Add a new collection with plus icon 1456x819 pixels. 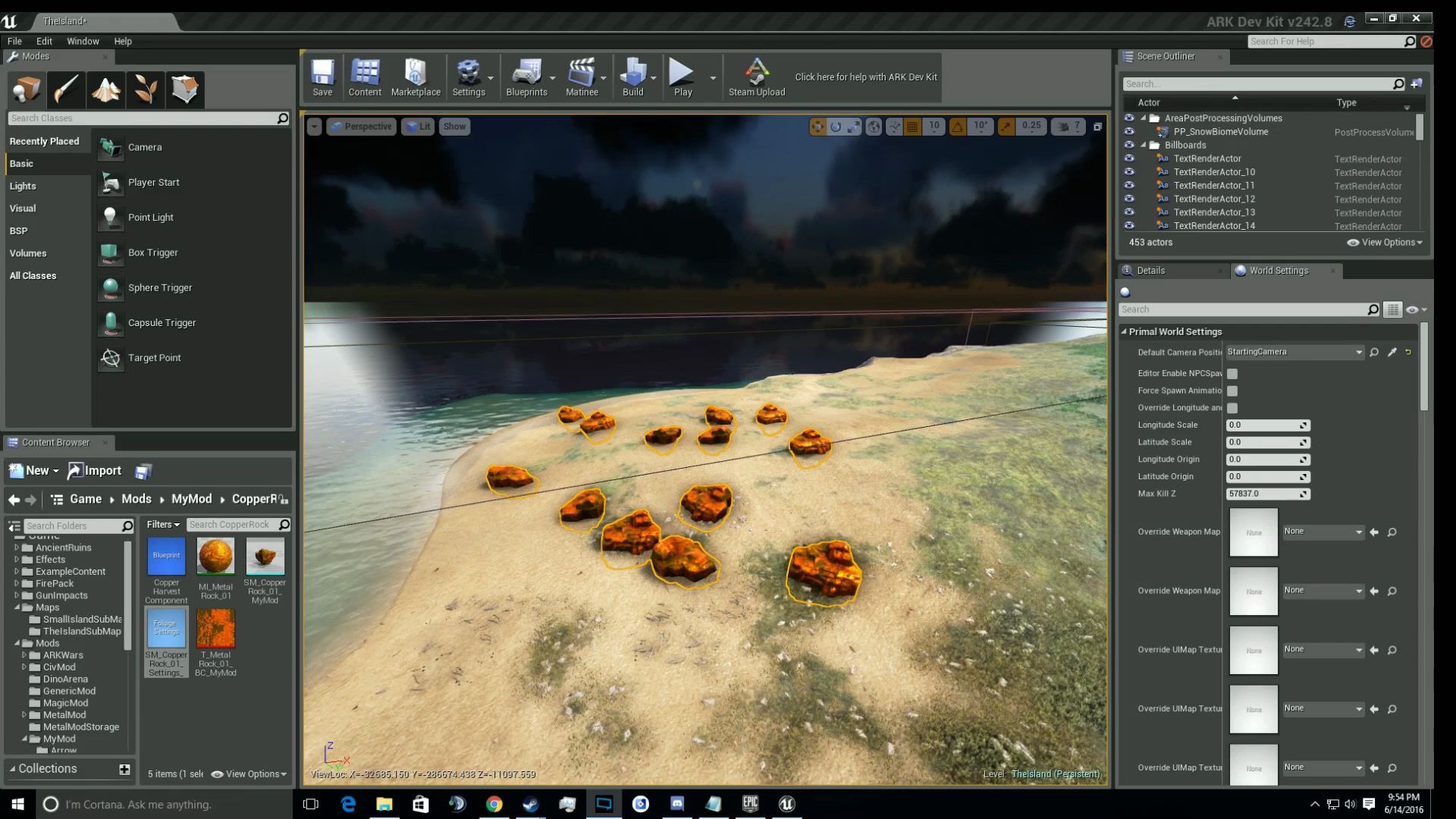coord(124,769)
